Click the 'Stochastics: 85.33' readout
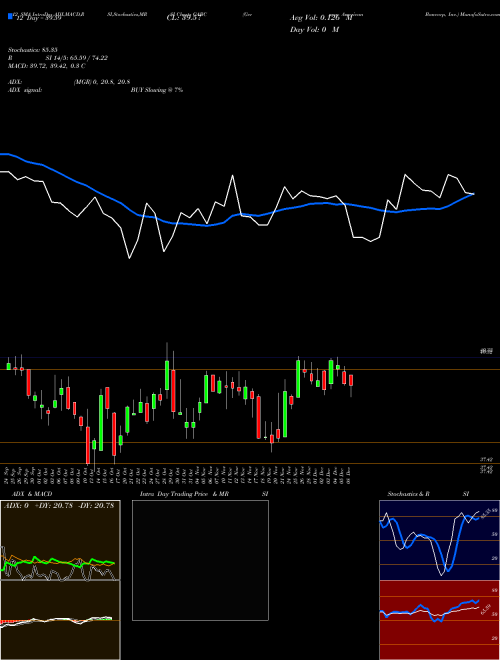 32,50
